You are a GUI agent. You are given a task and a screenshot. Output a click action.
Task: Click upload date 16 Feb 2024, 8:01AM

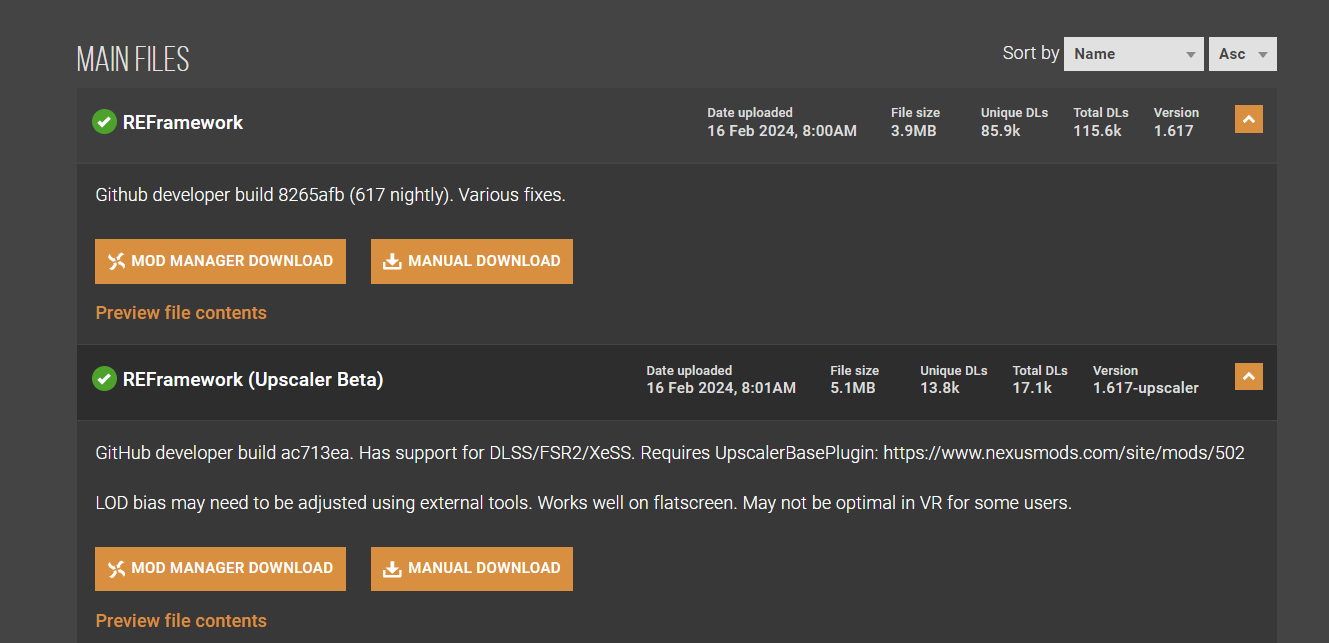721,388
